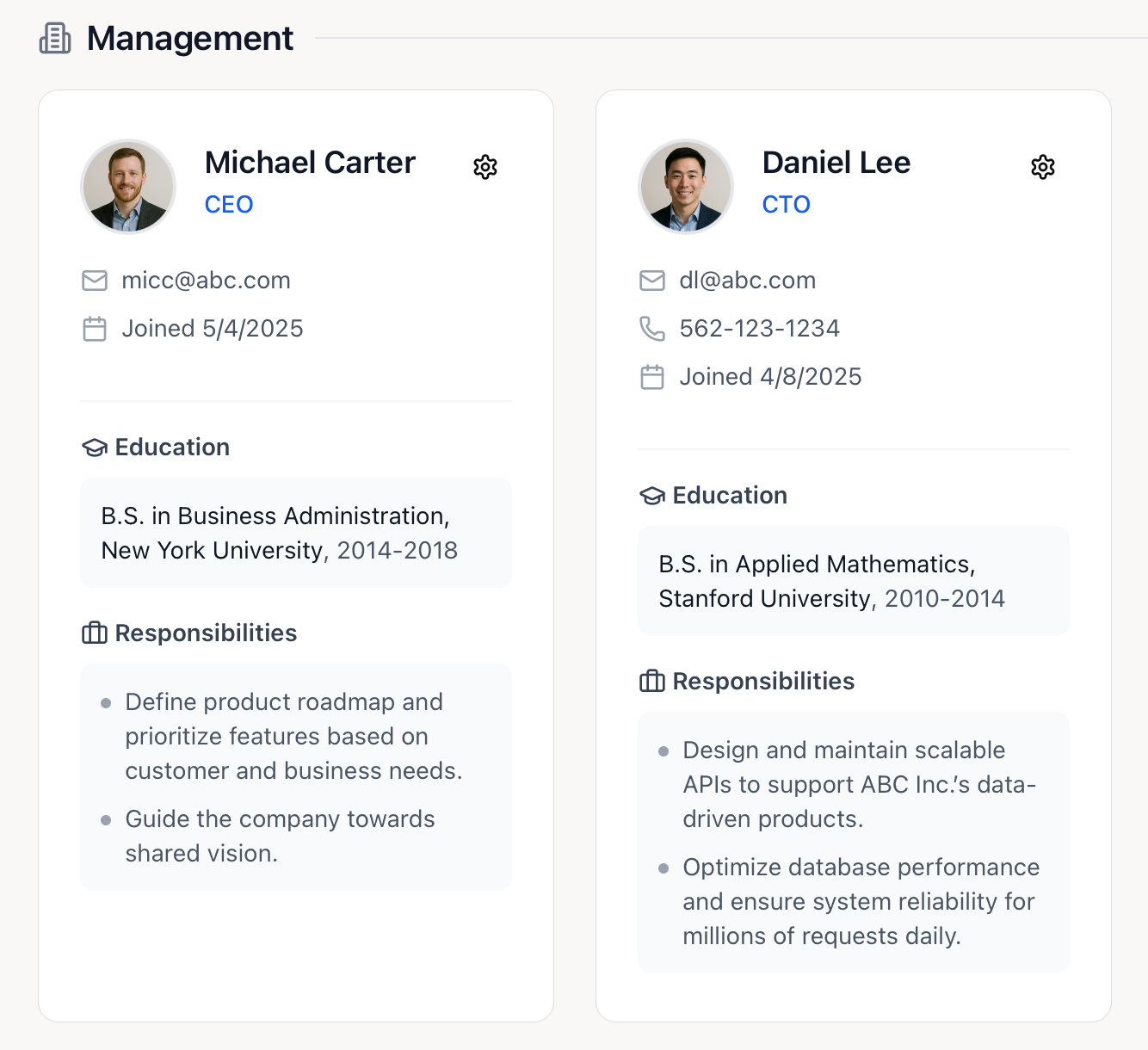Click the Management section heading
Viewport: 1148px width, 1050px height.
189,38
